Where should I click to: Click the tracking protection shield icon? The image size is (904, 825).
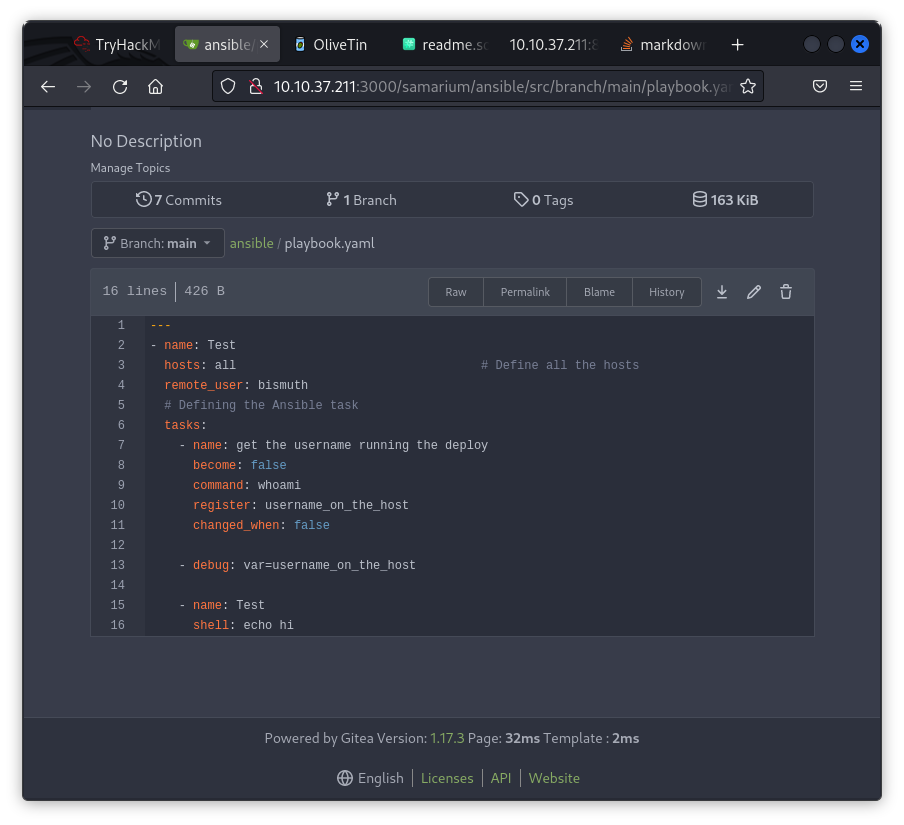(x=227, y=86)
